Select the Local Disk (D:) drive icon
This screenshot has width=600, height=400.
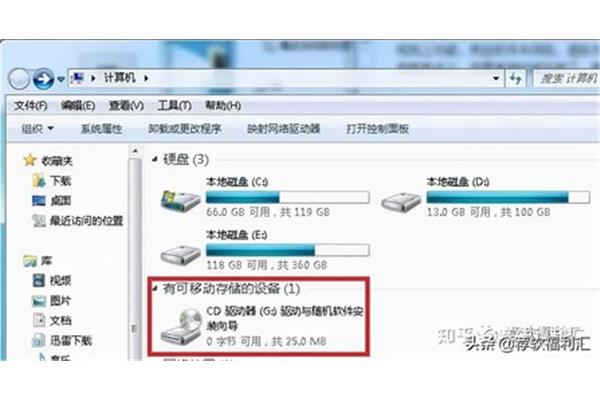click(401, 202)
